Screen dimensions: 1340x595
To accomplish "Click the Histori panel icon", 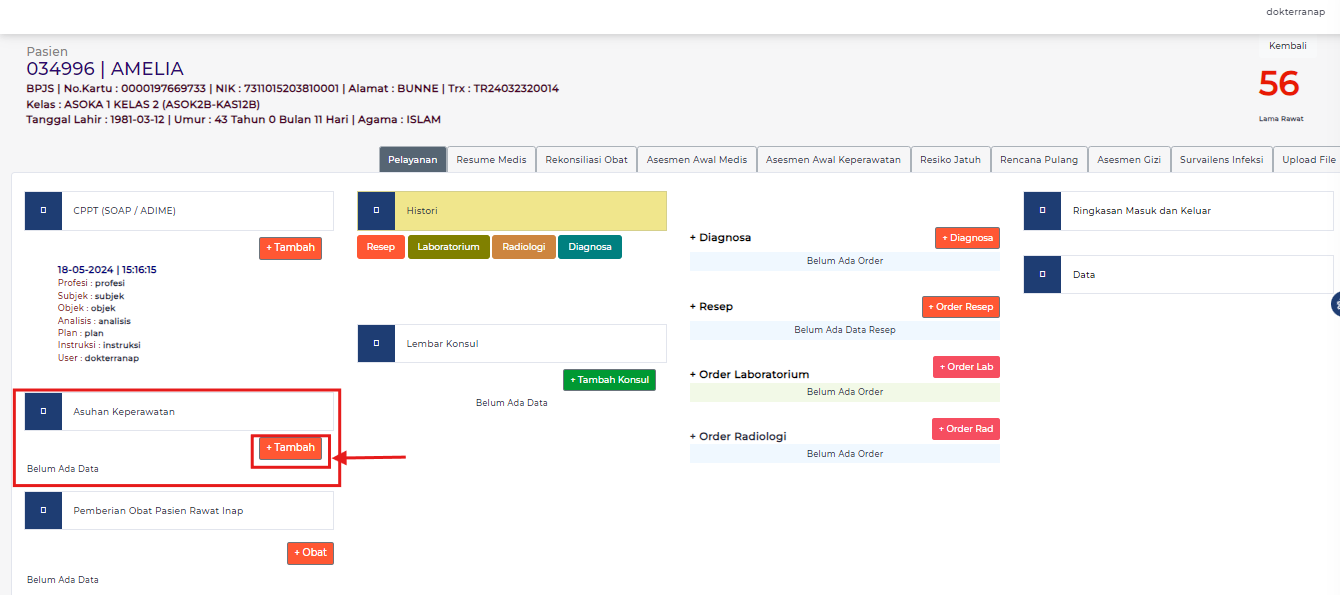I will [376, 211].
